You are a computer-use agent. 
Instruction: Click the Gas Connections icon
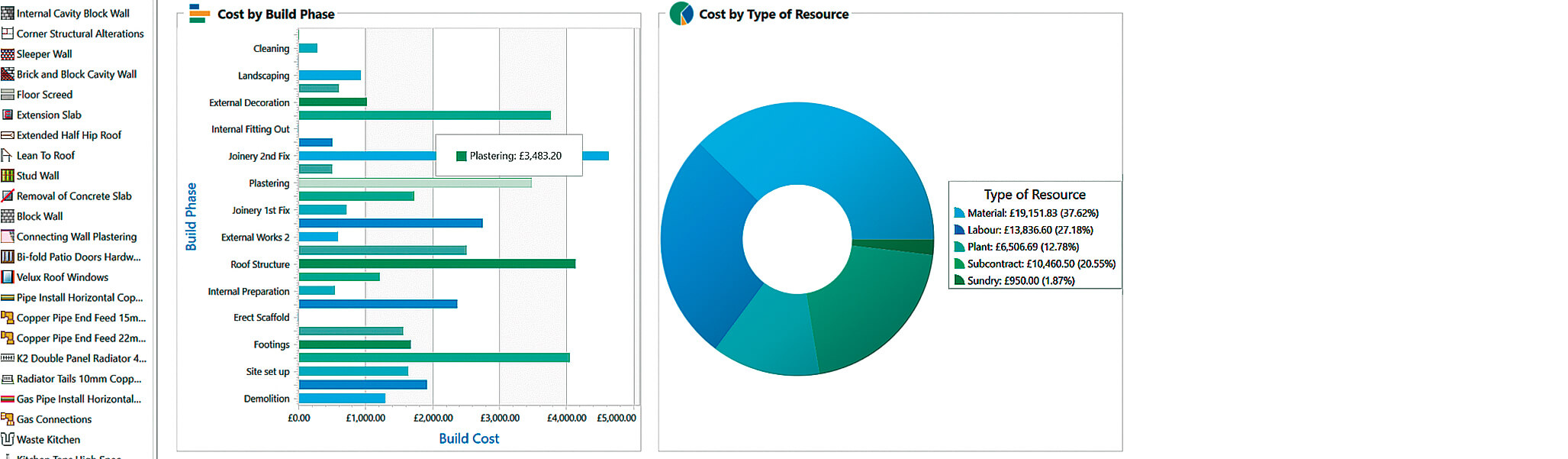(8, 419)
